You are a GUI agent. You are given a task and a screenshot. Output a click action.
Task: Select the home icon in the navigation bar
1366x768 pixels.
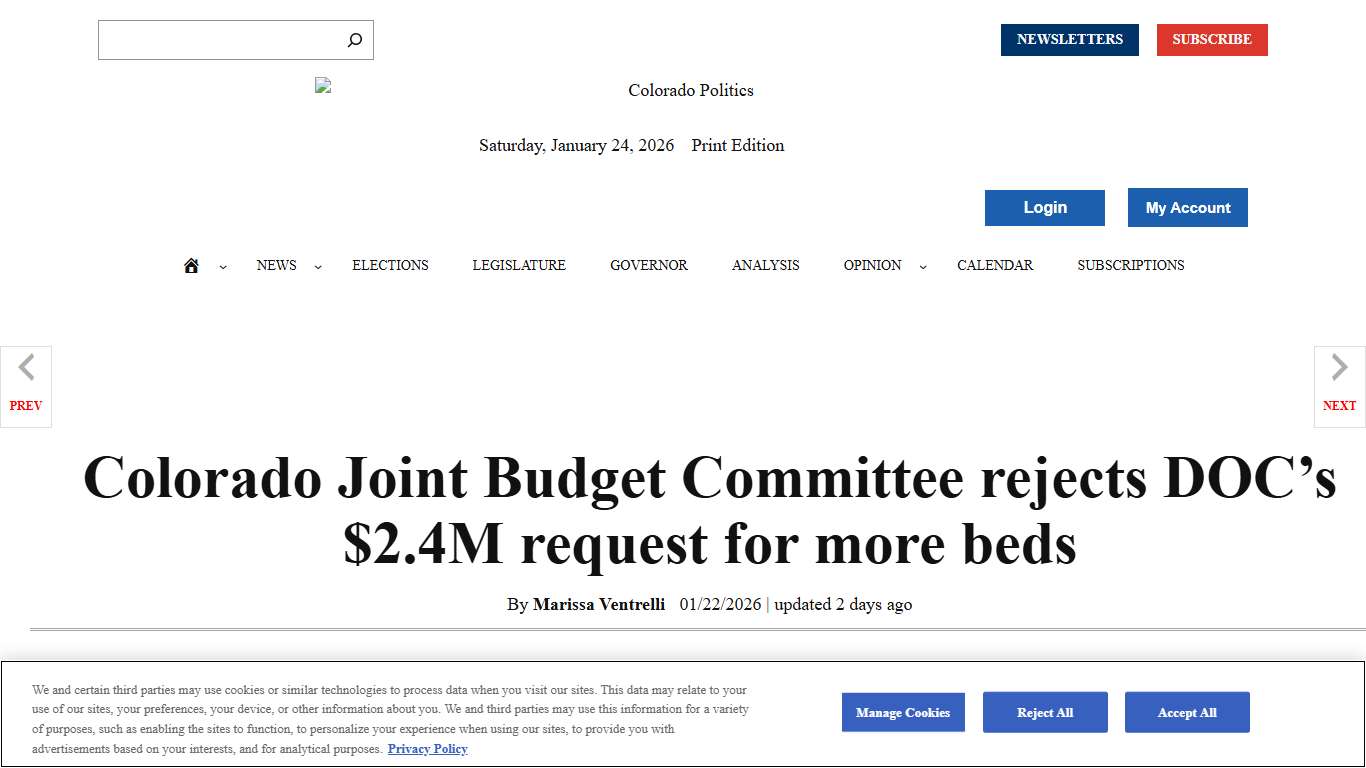click(191, 264)
